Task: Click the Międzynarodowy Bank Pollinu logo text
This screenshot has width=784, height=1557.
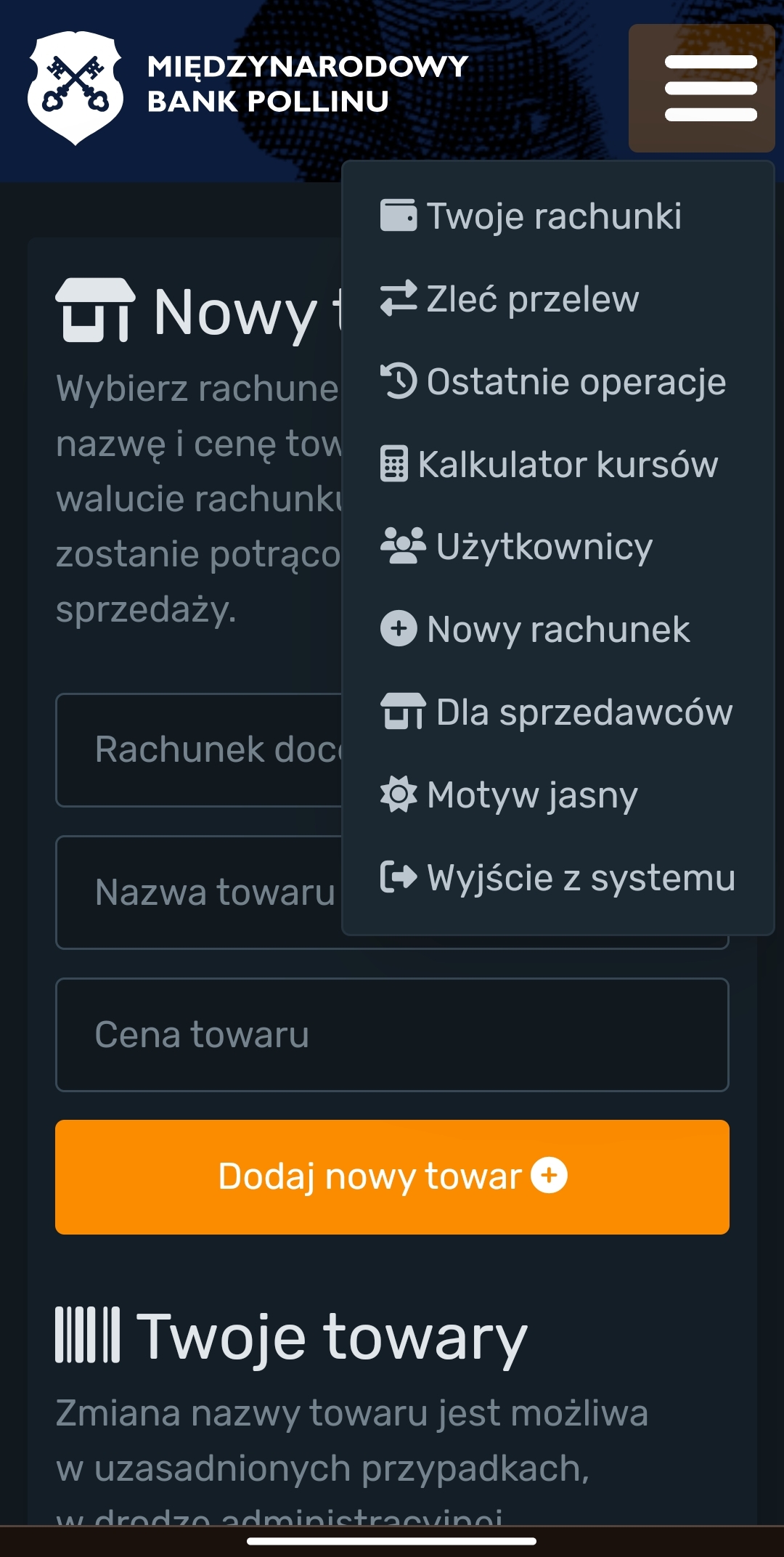Action: (x=307, y=84)
